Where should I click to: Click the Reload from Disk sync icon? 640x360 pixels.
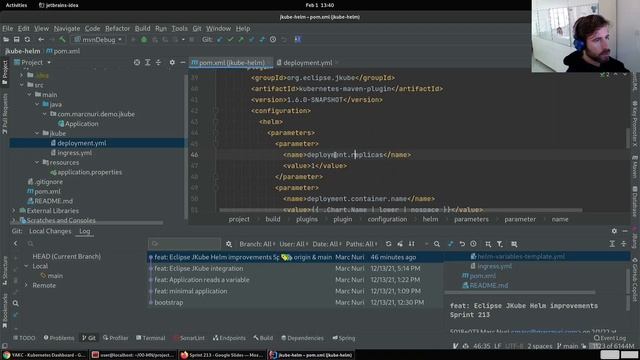(x=27, y=40)
